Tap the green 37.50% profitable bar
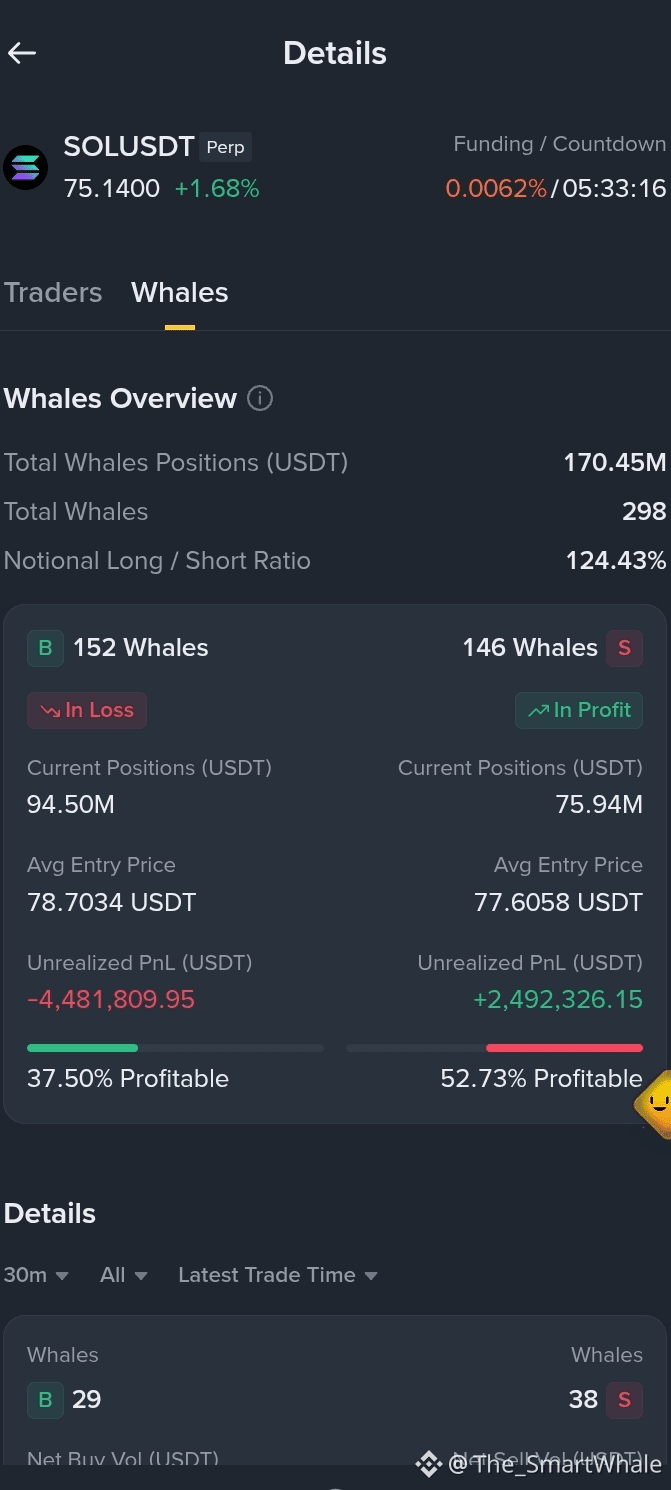Viewport: 671px width, 1490px height. (82, 1048)
